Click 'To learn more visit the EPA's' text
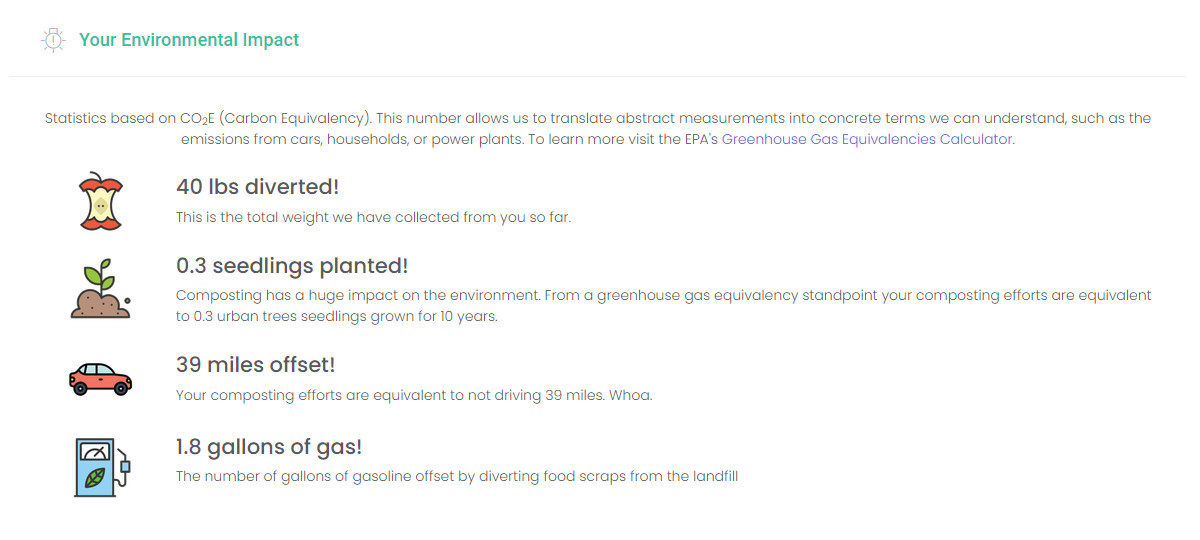Viewport: 1200px width, 540px height. coord(622,139)
